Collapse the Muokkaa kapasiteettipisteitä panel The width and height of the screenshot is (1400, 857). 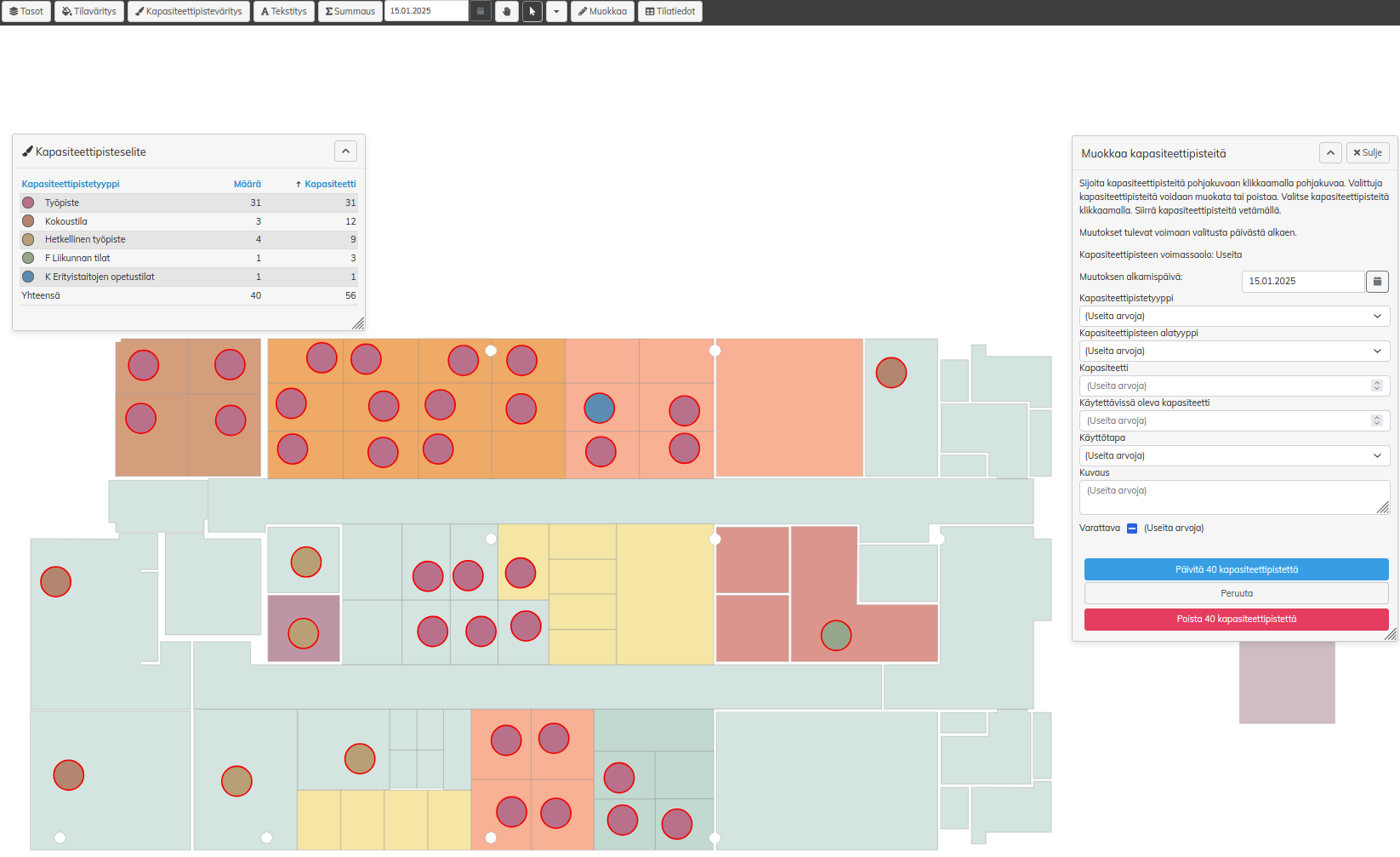tap(1330, 152)
